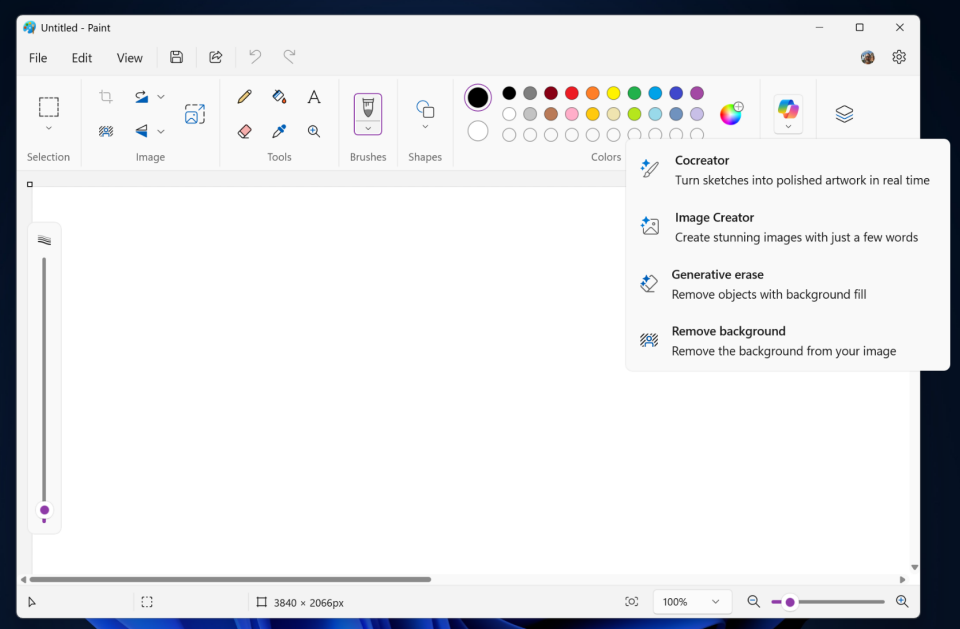The height and width of the screenshot is (629, 960).
Task: Select the Text tool
Action: point(313,97)
